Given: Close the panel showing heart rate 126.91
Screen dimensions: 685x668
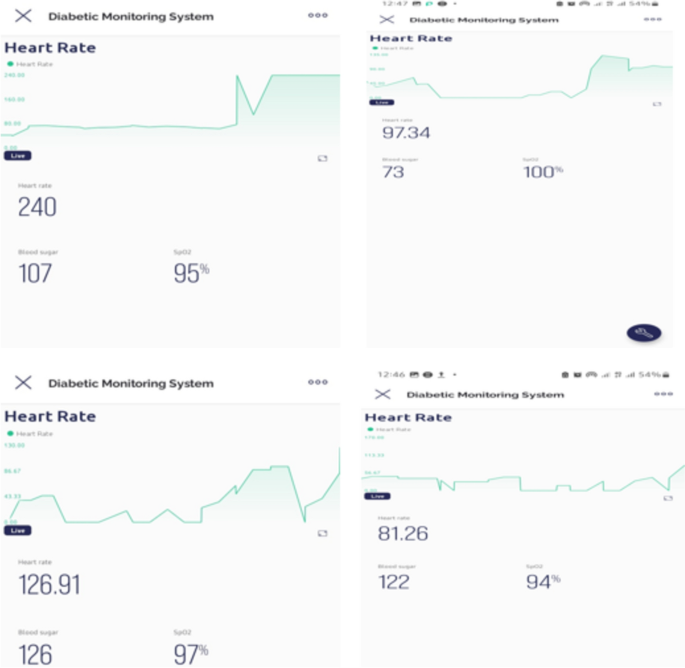Looking at the screenshot, I should pyautogui.click(x=23, y=383).
